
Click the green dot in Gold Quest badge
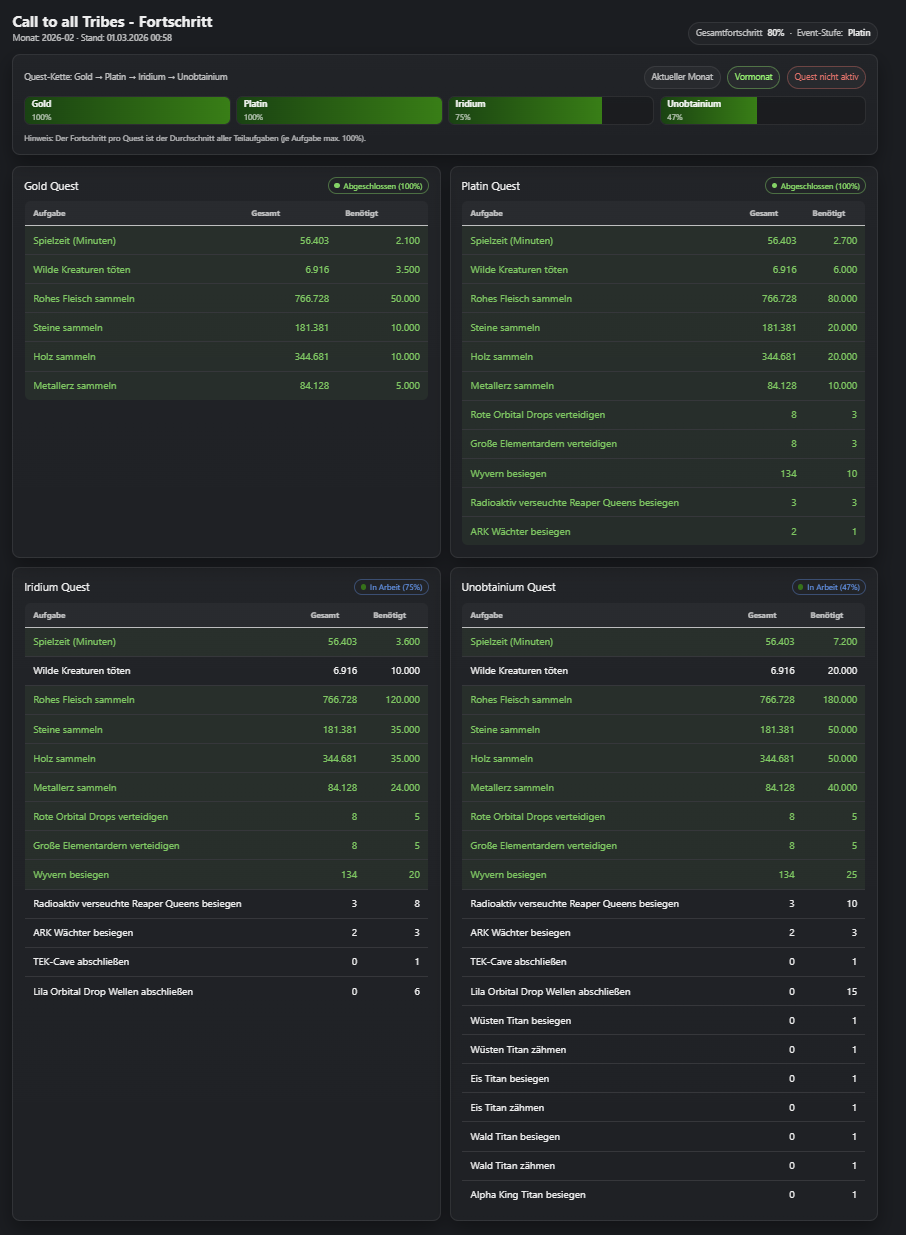[338, 186]
